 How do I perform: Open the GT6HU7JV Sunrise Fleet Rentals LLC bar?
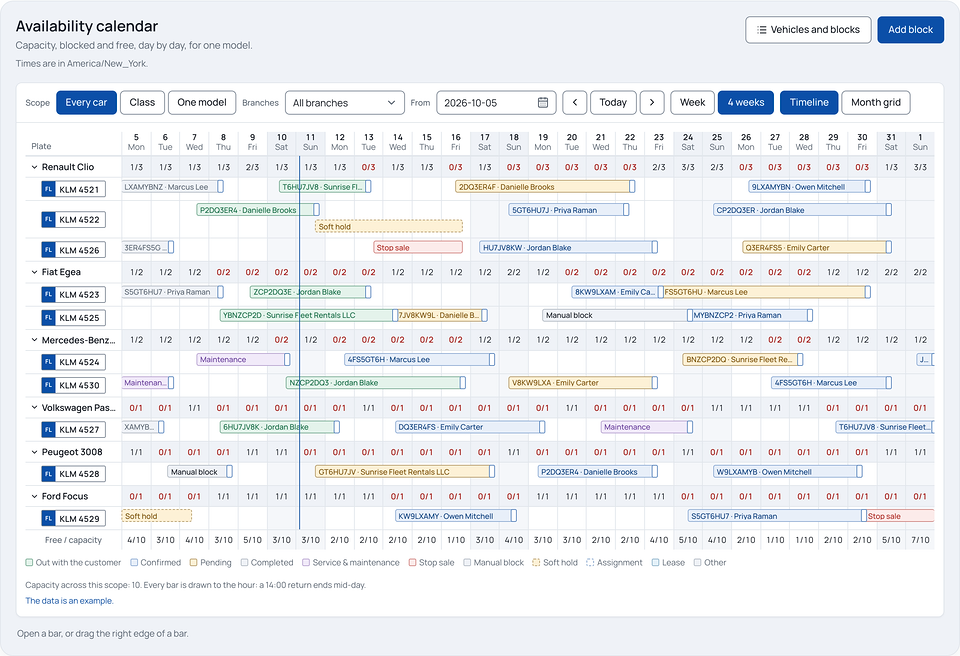(405, 472)
